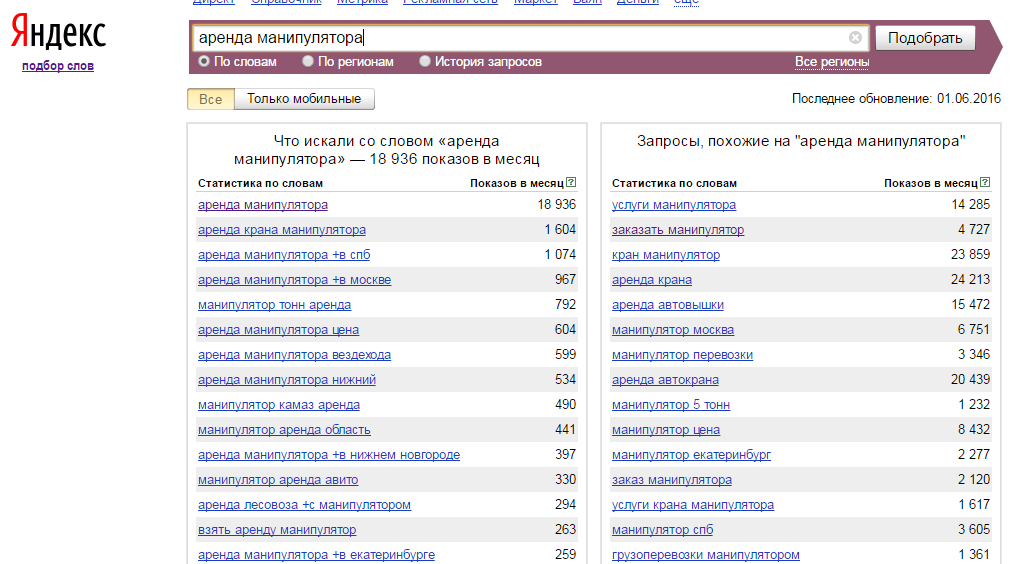Viewport: 1015px width, 564px height.
Task: Select the "аренда автовышки" query link
Action: (x=668, y=305)
